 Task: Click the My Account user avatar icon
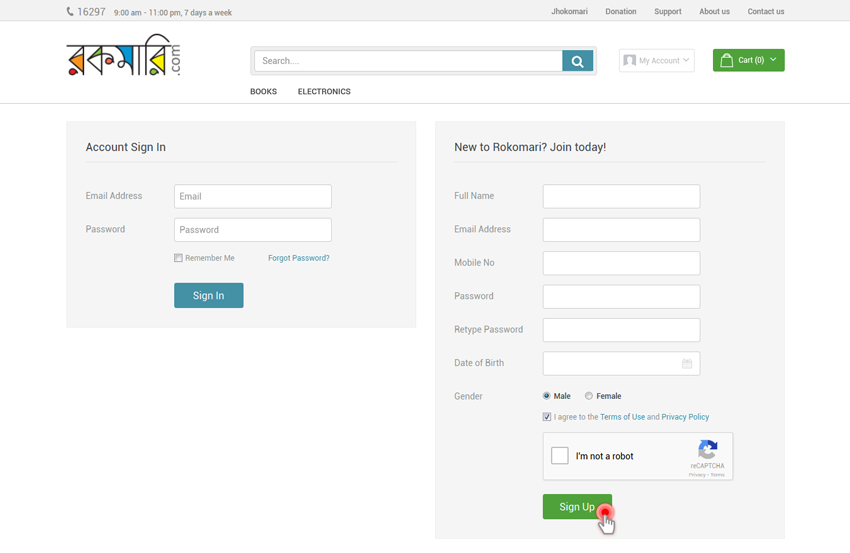[x=629, y=61]
